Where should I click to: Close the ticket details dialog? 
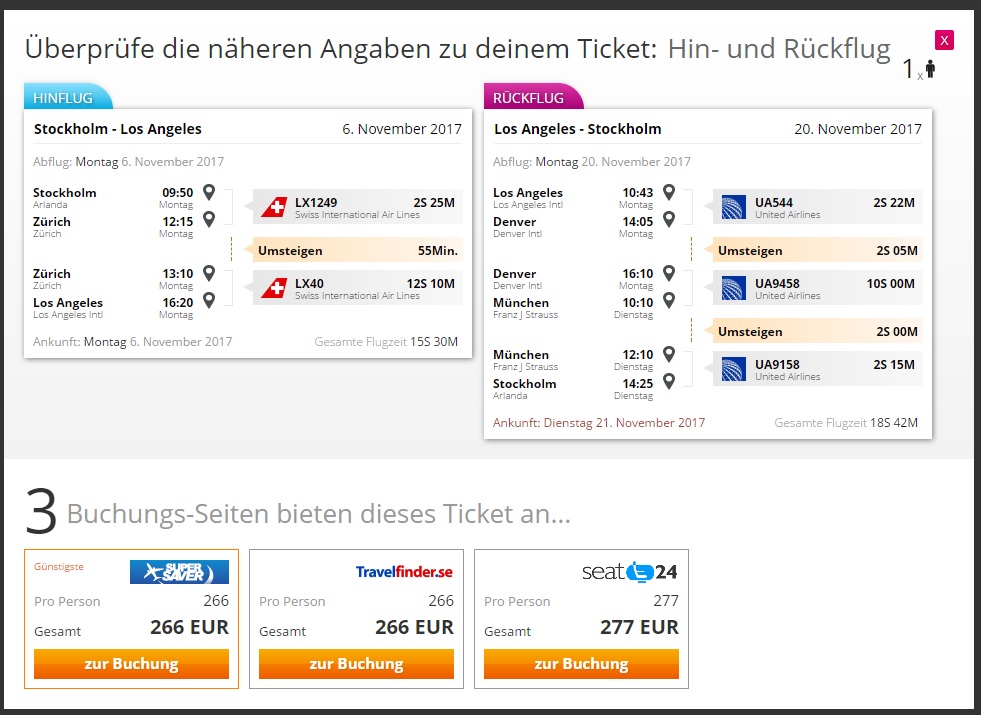(x=944, y=41)
